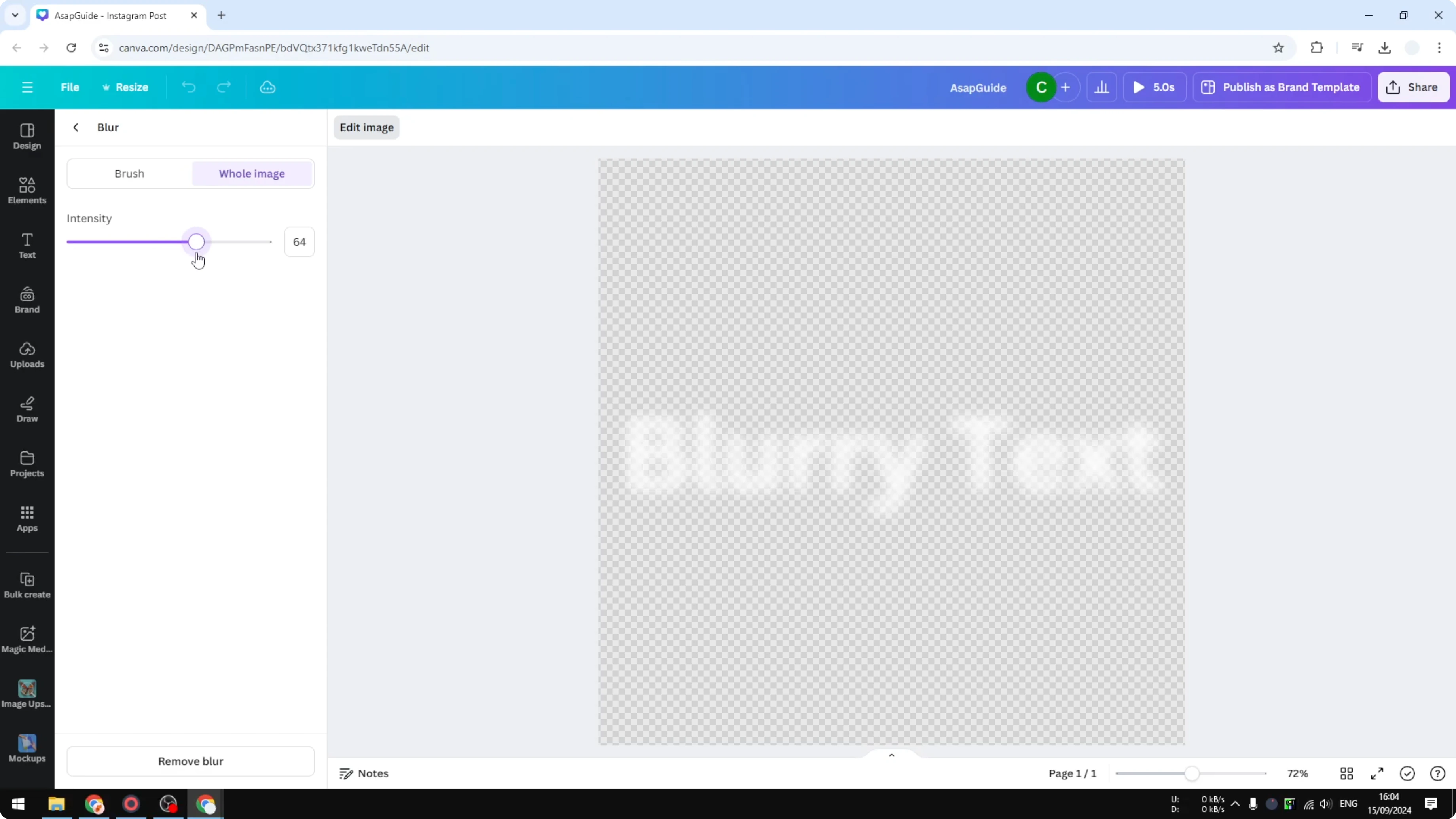Reload the browser page

click(71, 48)
